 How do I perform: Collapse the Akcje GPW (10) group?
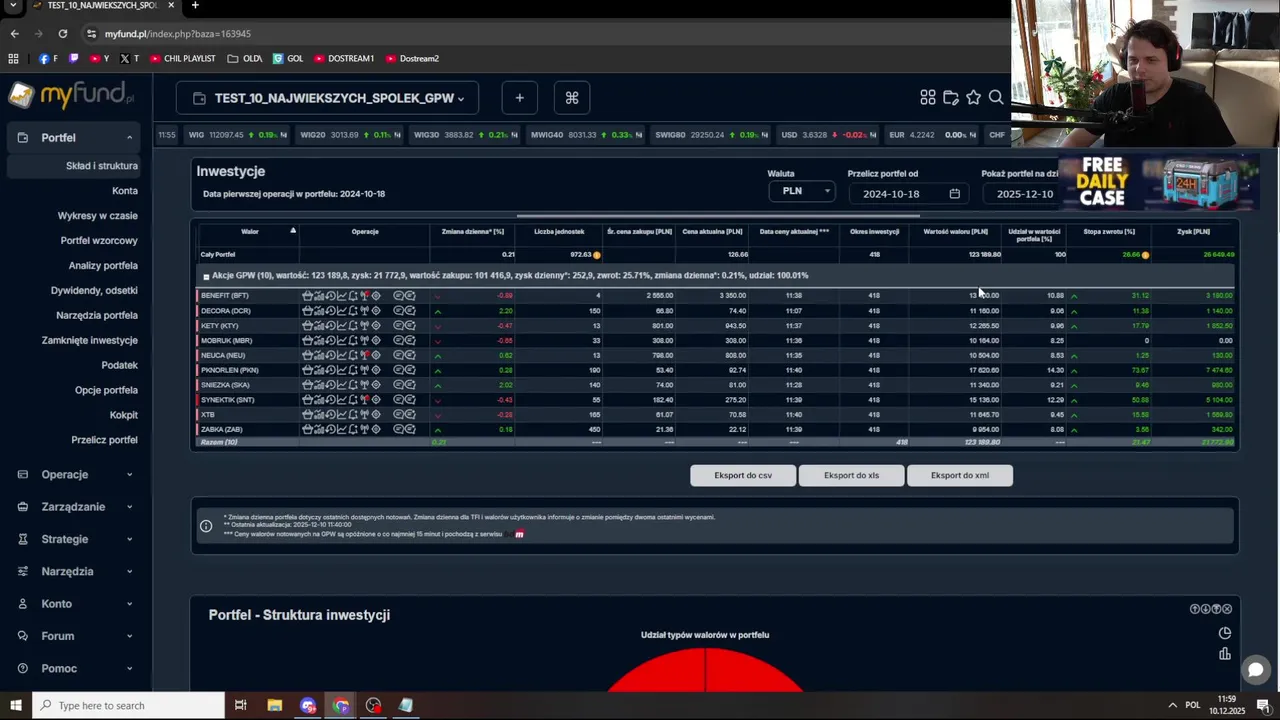point(206,276)
